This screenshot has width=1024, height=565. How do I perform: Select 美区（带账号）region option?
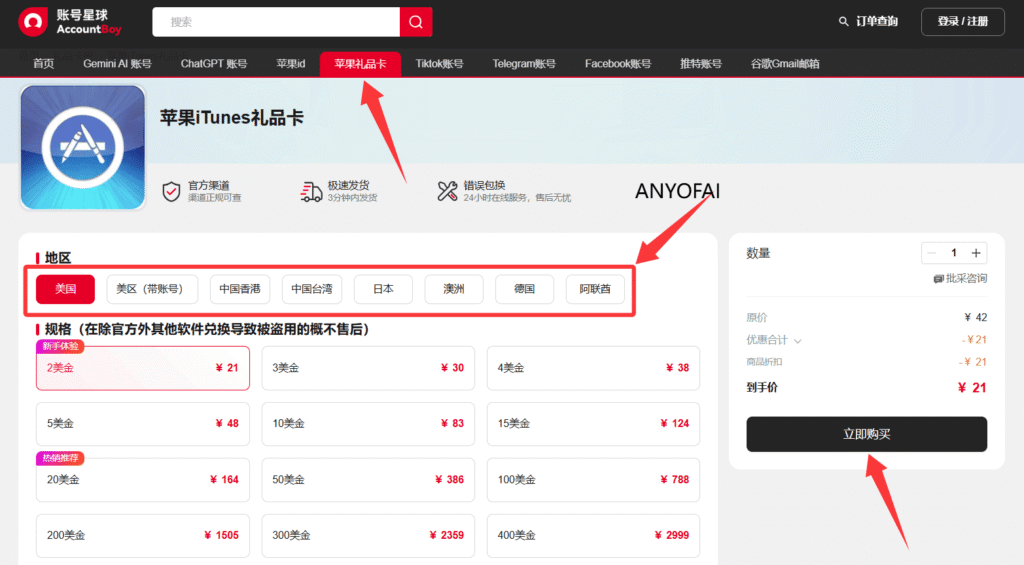(x=152, y=289)
